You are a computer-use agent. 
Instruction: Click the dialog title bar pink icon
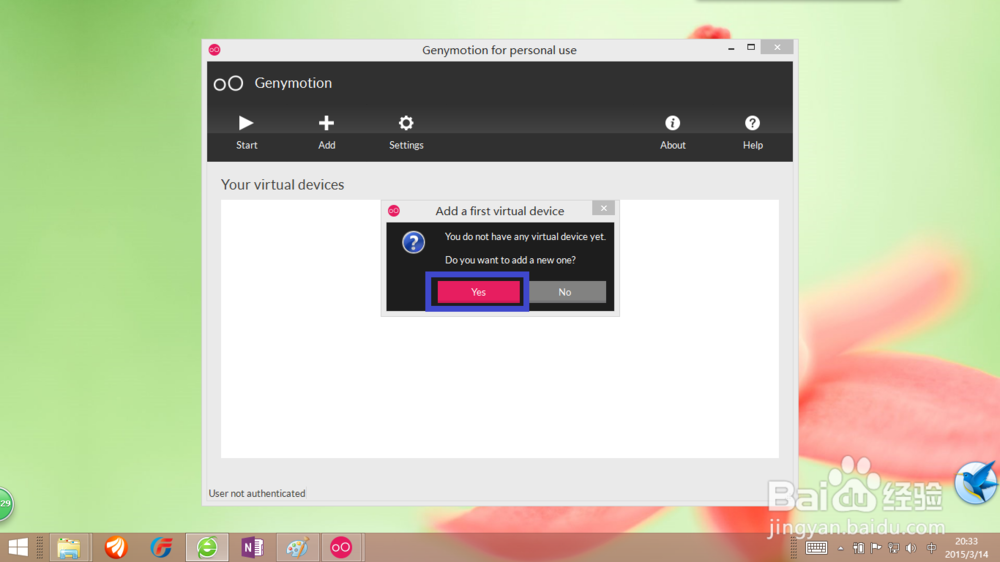pyautogui.click(x=394, y=211)
